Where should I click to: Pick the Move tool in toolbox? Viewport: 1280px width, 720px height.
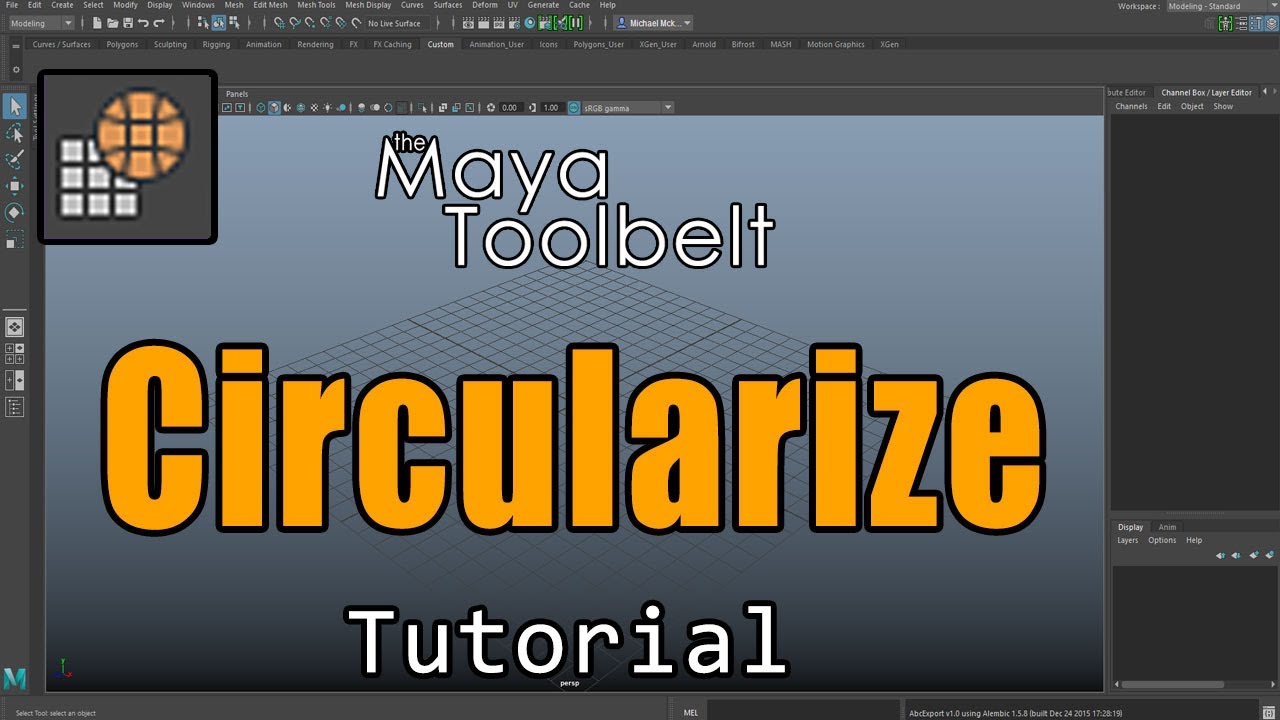point(15,186)
